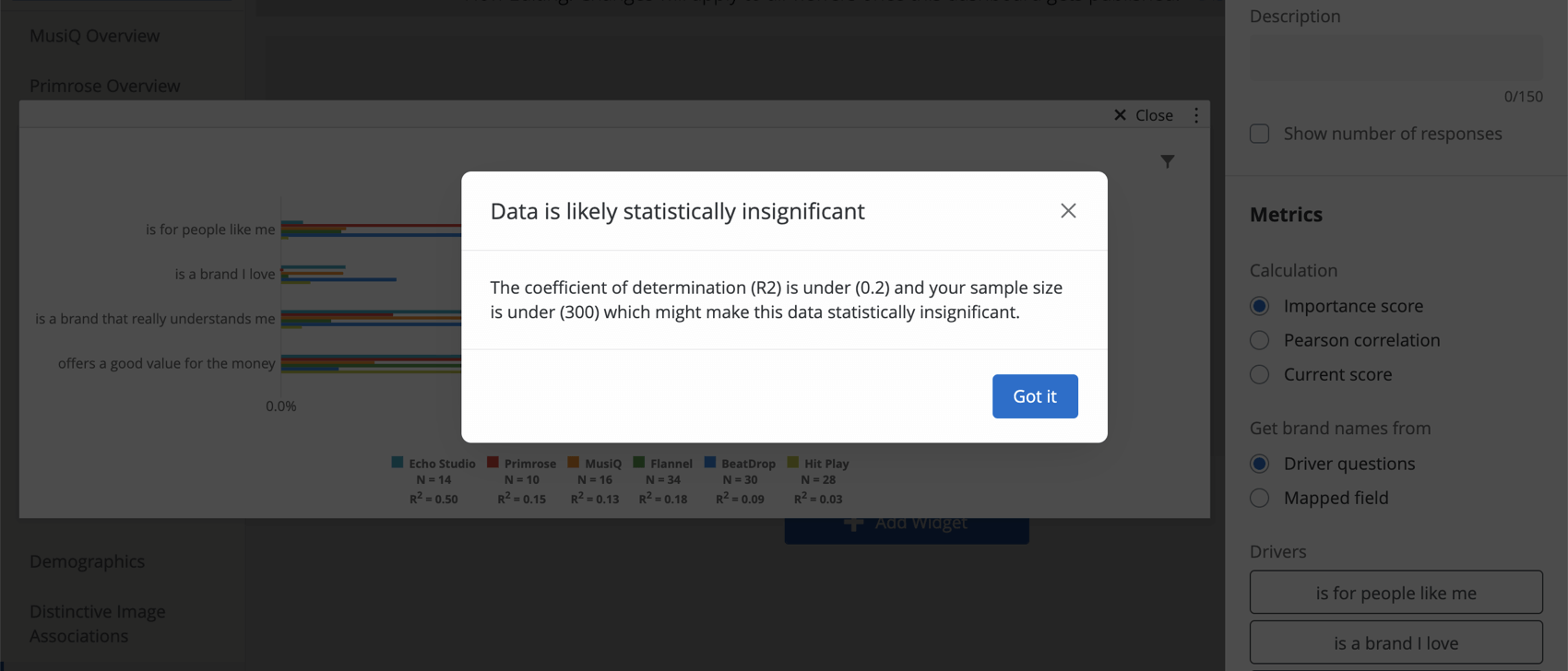Click inside the Description text field

point(1396,56)
